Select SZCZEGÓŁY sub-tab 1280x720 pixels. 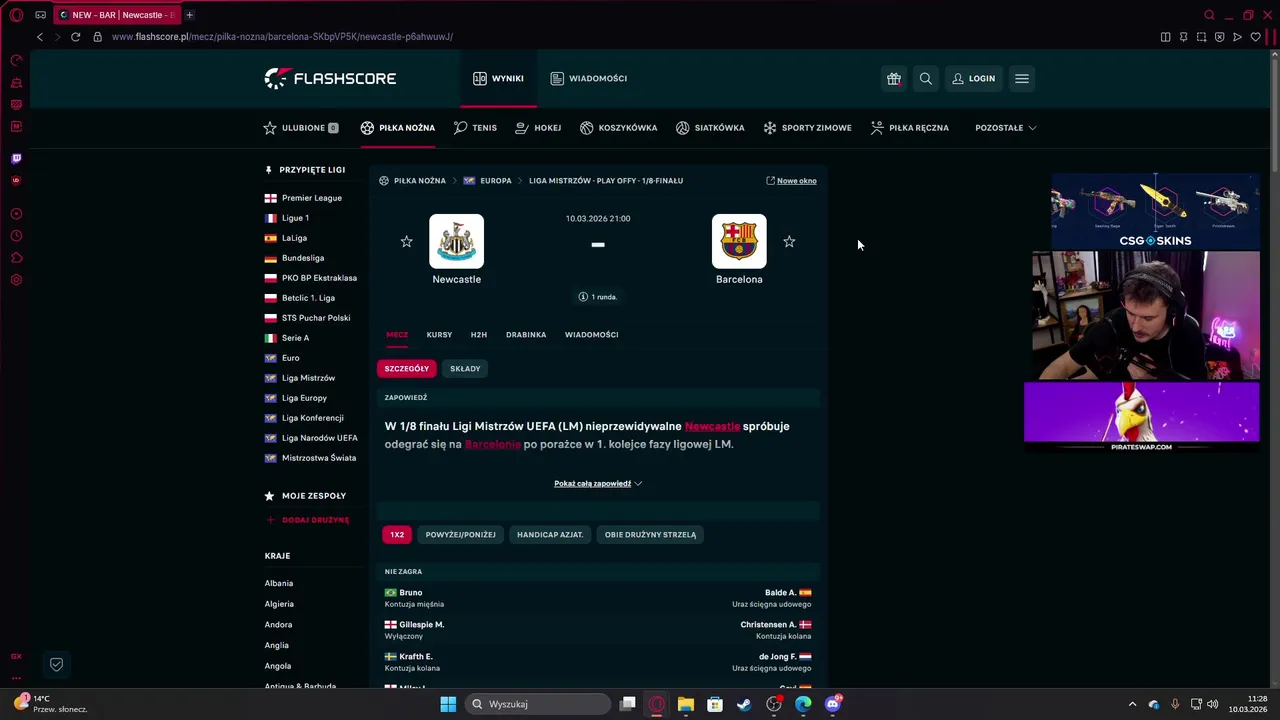pyautogui.click(x=407, y=369)
